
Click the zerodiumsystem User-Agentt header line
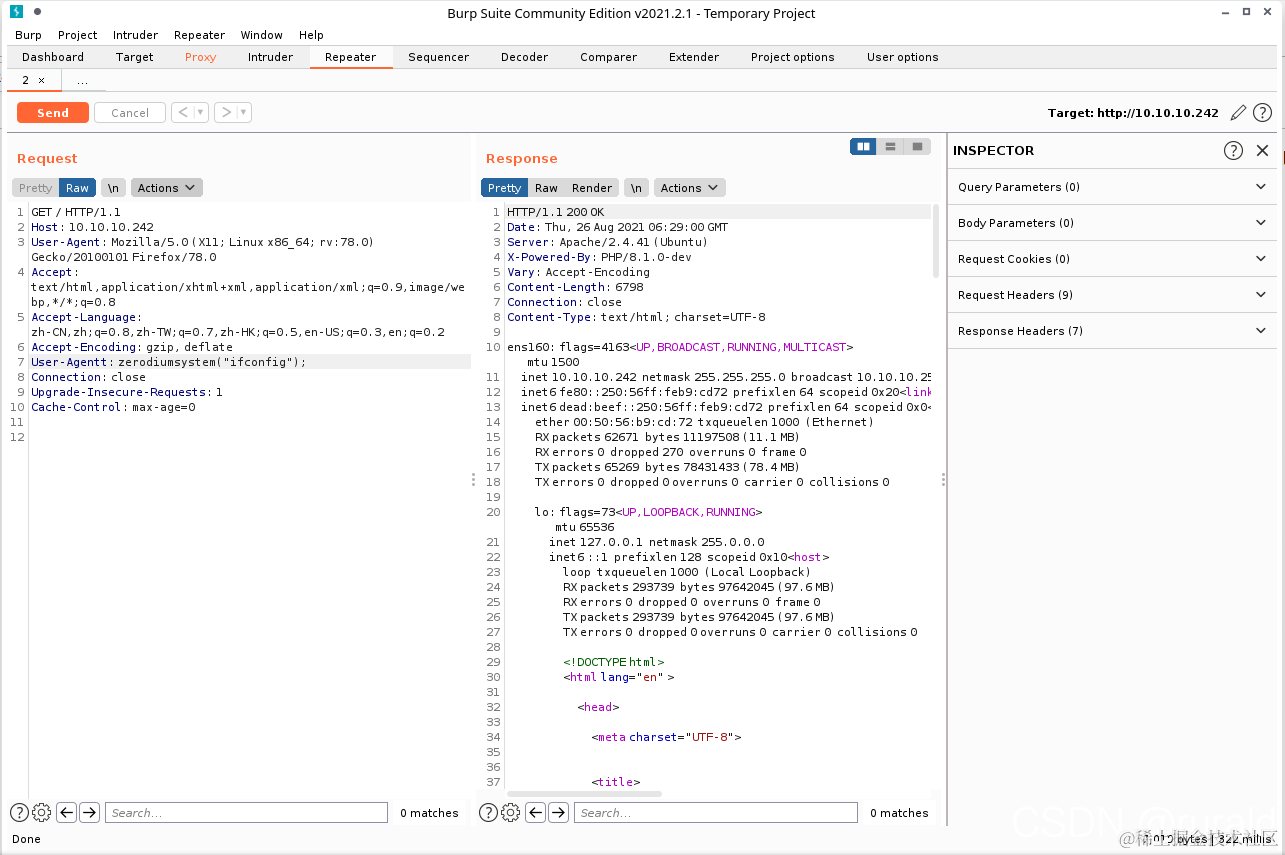tap(250, 362)
